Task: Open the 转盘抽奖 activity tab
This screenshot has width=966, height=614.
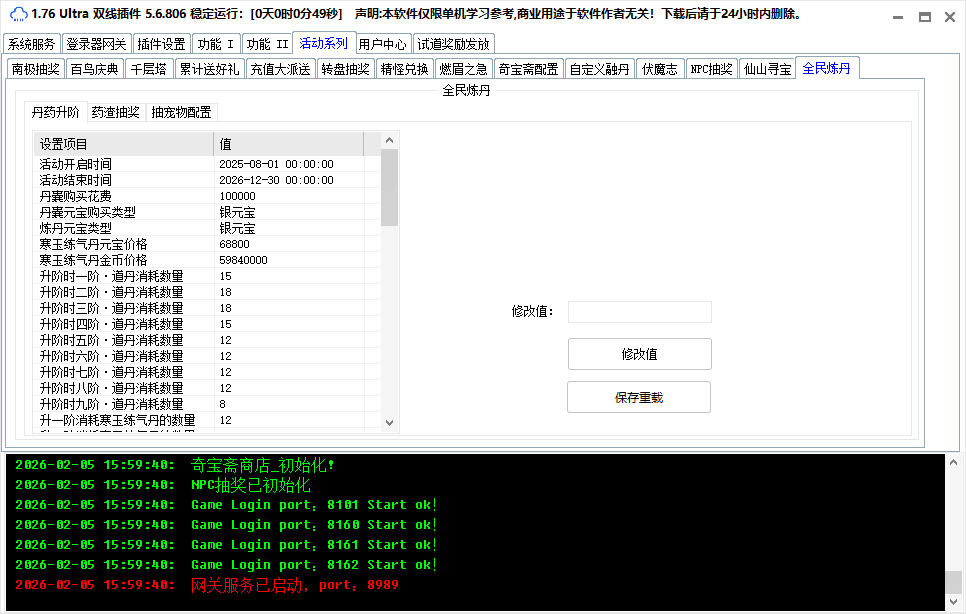Action: (x=346, y=69)
